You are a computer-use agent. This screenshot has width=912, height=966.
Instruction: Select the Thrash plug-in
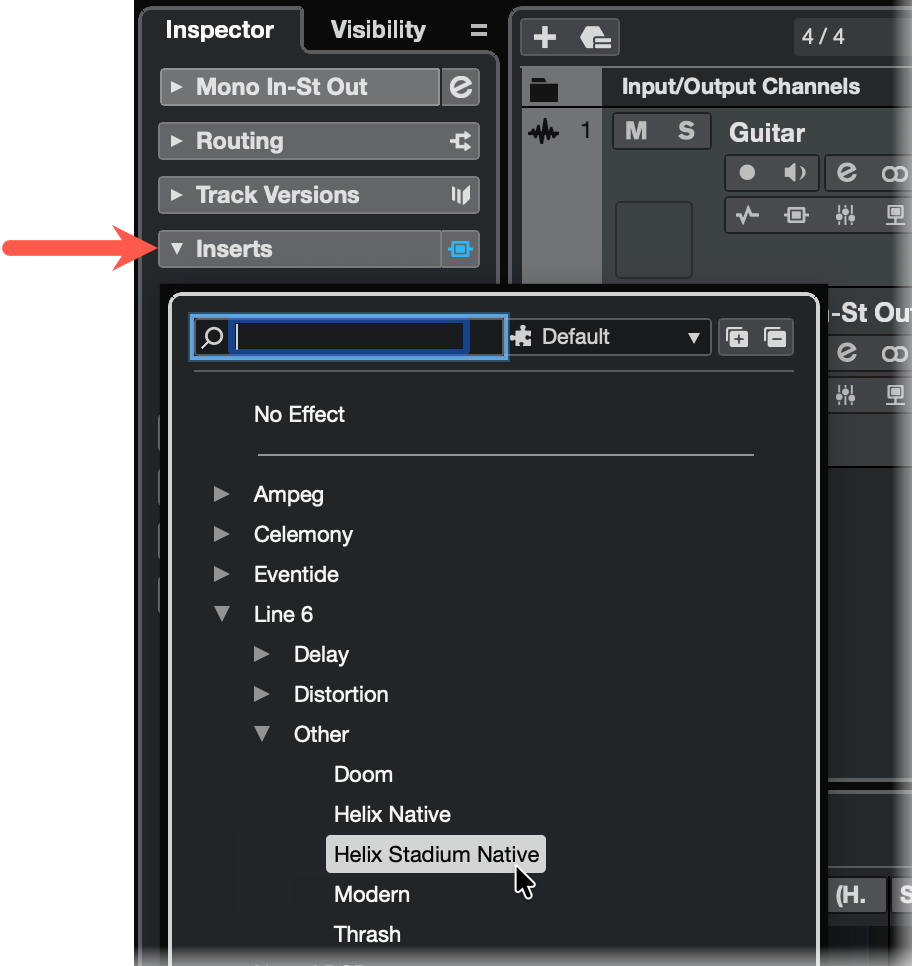pos(367,935)
